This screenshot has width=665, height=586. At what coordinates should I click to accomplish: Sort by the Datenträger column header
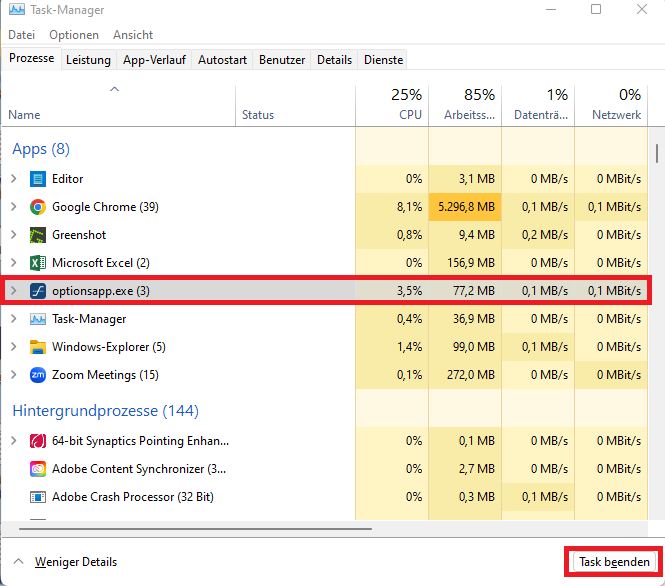(x=538, y=106)
